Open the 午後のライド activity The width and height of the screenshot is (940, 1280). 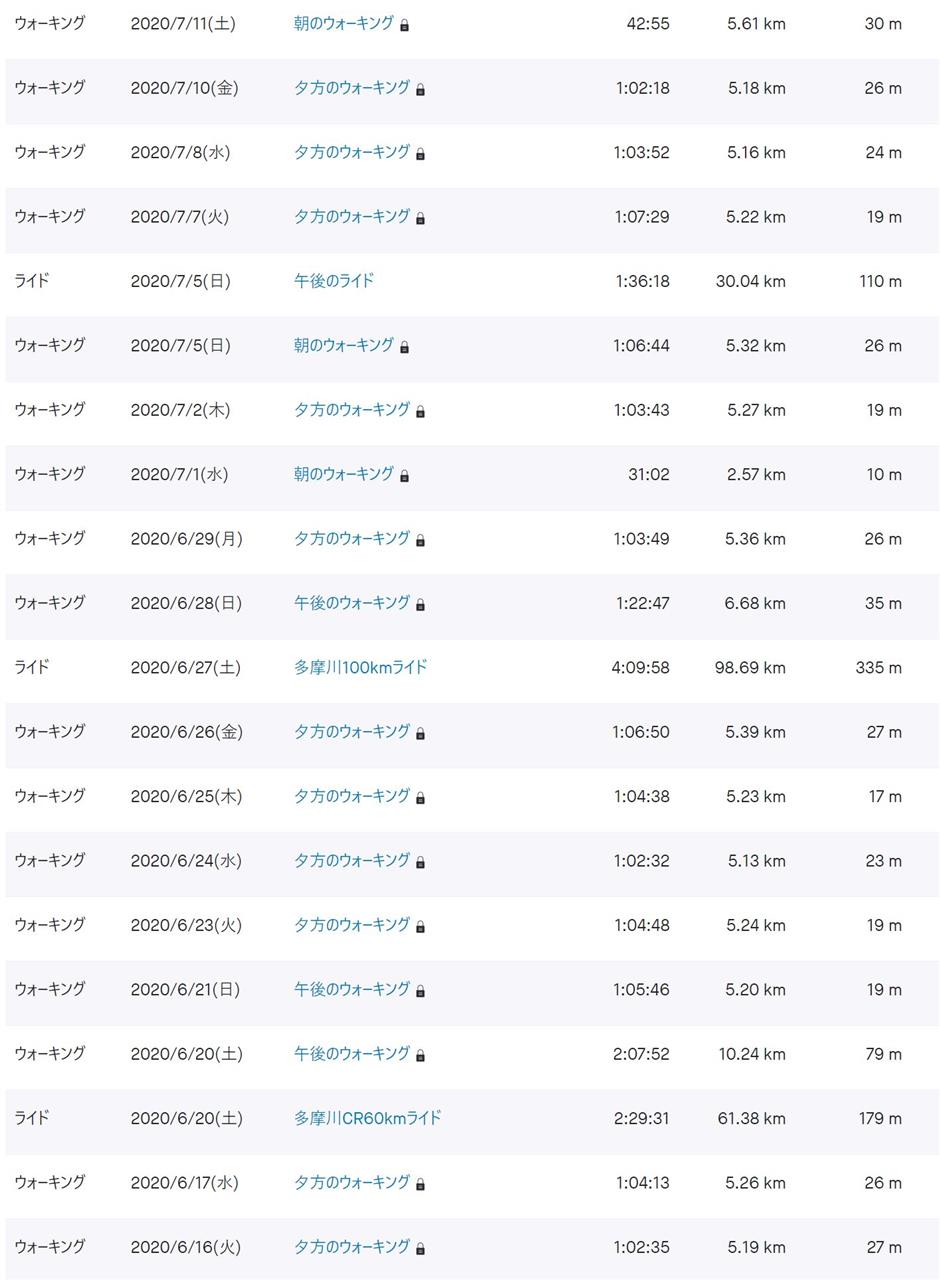coord(334,281)
